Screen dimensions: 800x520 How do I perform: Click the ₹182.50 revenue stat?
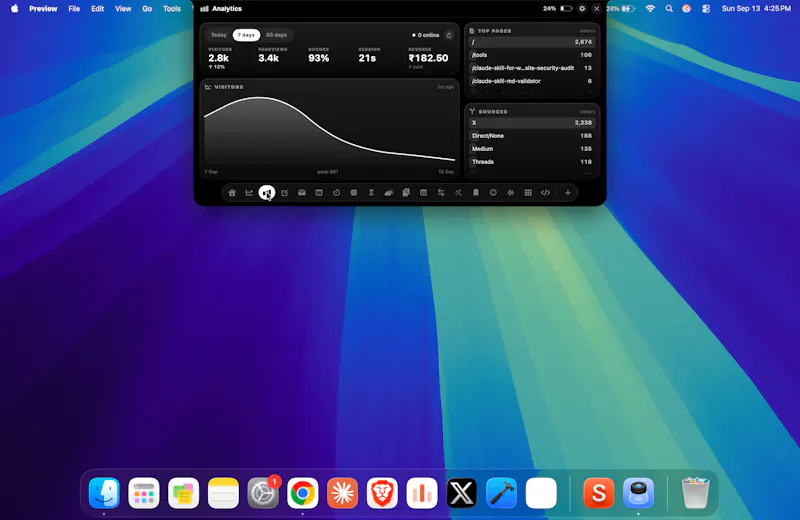point(428,58)
